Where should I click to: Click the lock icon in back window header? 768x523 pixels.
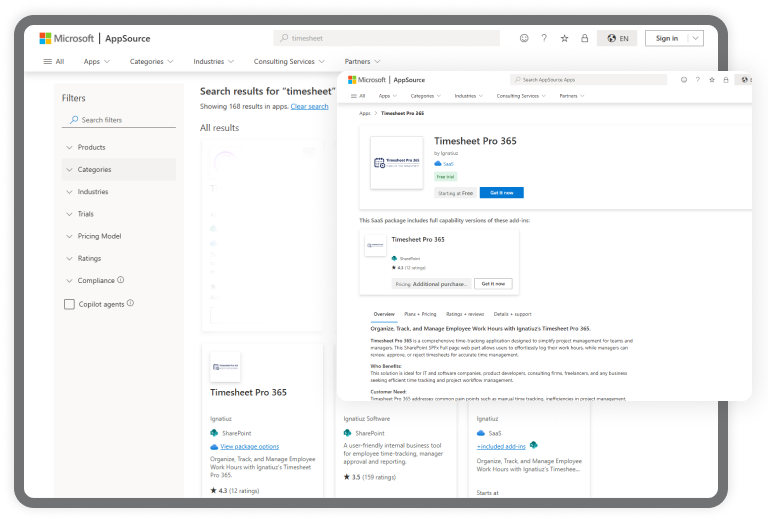pyautogui.click(x=584, y=38)
